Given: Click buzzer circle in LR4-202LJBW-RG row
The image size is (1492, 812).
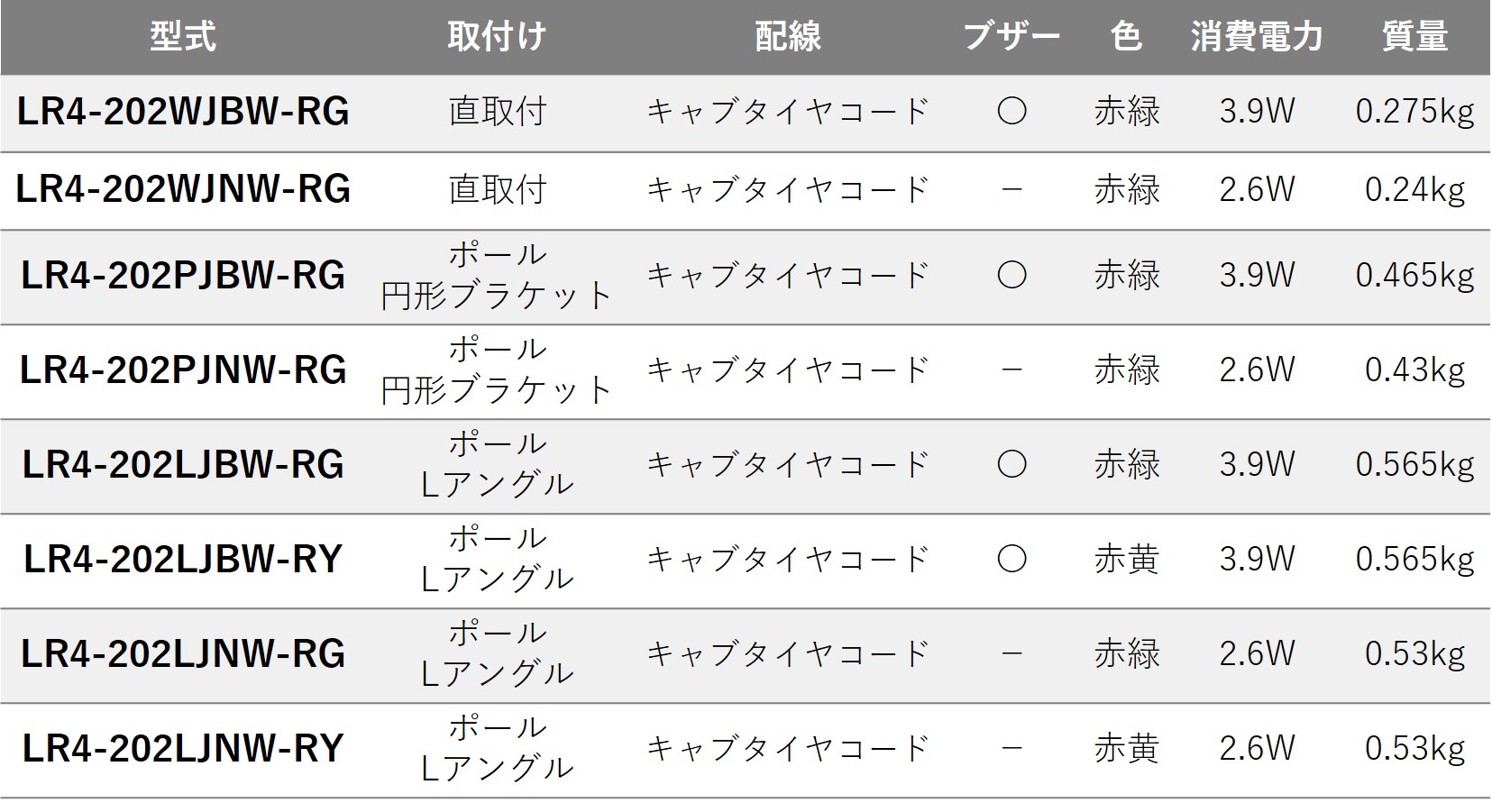Looking at the screenshot, I should pos(1011,465).
